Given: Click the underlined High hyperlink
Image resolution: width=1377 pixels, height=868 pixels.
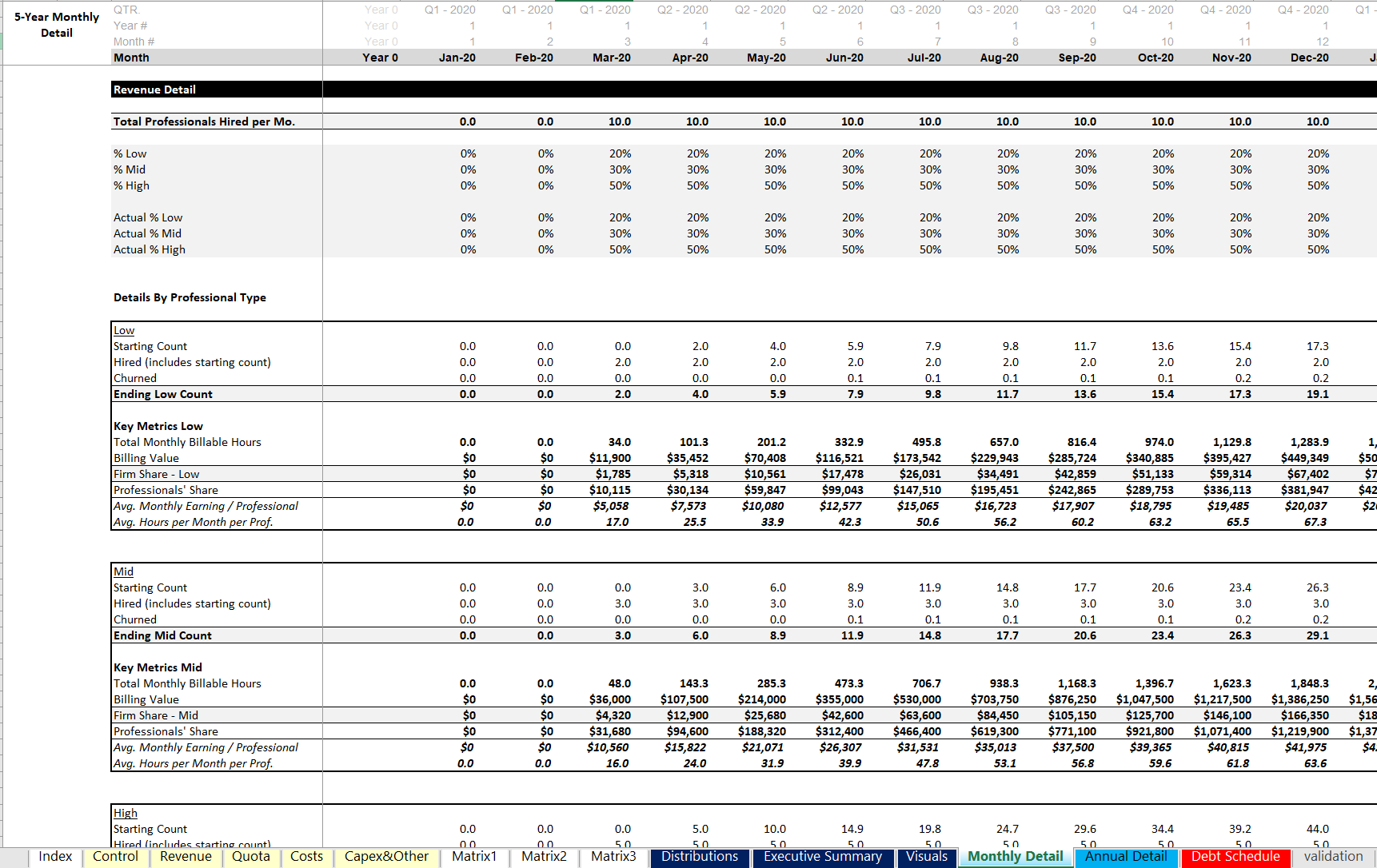Looking at the screenshot, I should click(125, 812).
